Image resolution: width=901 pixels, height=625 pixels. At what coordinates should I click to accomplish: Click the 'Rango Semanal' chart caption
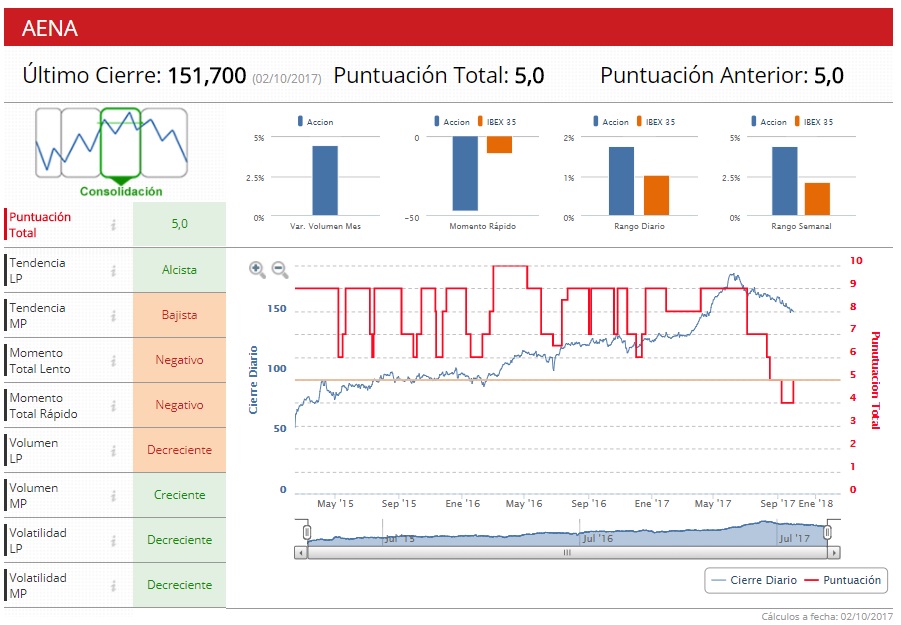point(801,226)
